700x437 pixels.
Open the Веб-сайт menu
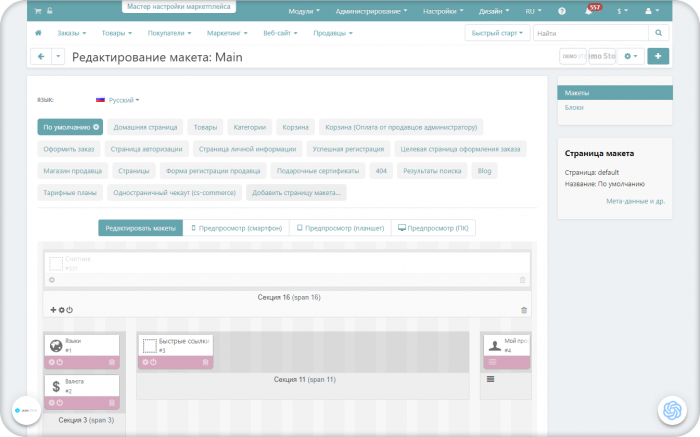pos(280,33)
